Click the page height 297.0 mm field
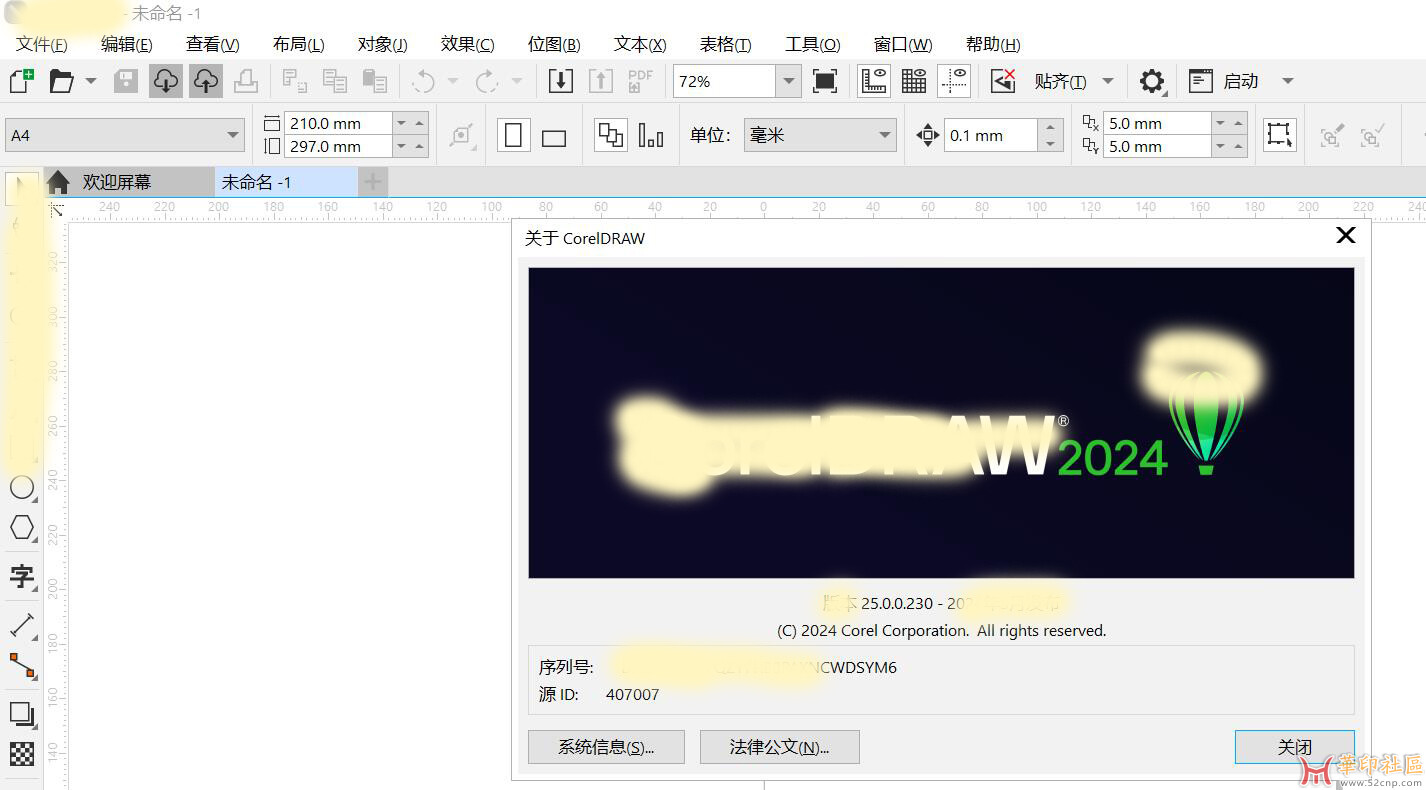 [337, 146]
